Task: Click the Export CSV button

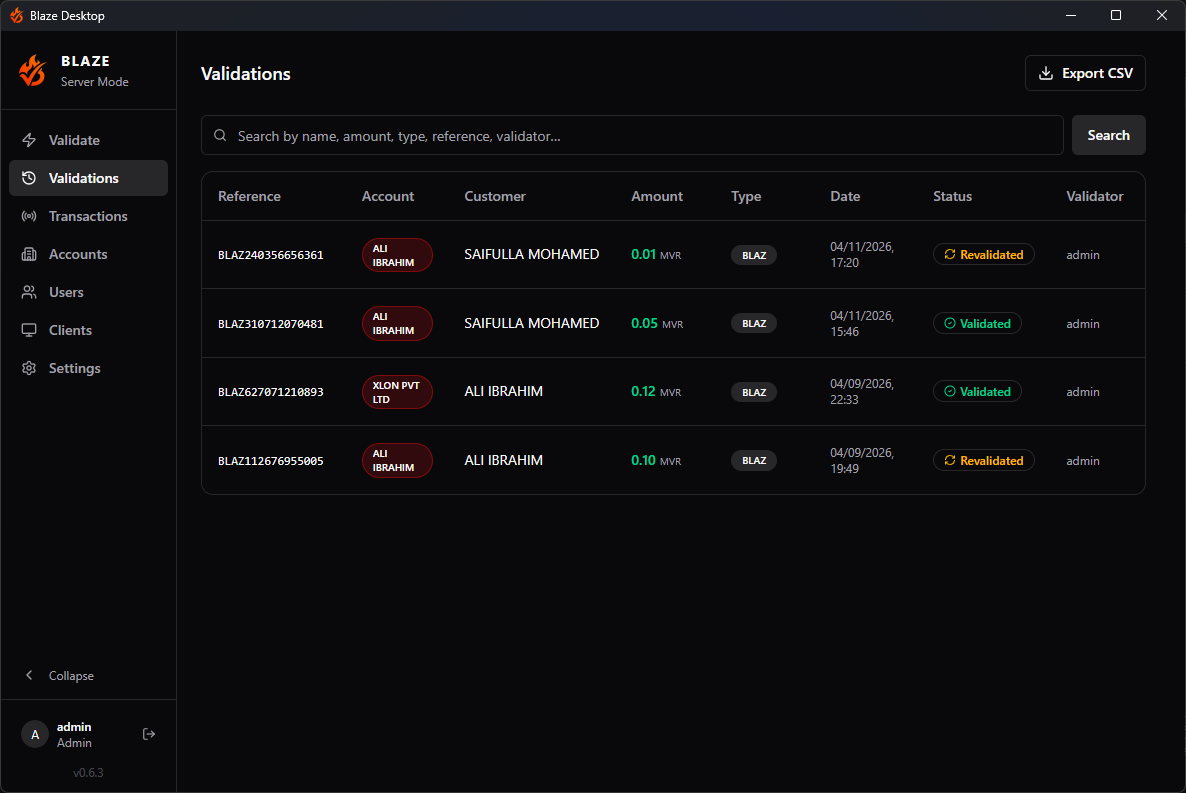Action: pos(1085,73)
